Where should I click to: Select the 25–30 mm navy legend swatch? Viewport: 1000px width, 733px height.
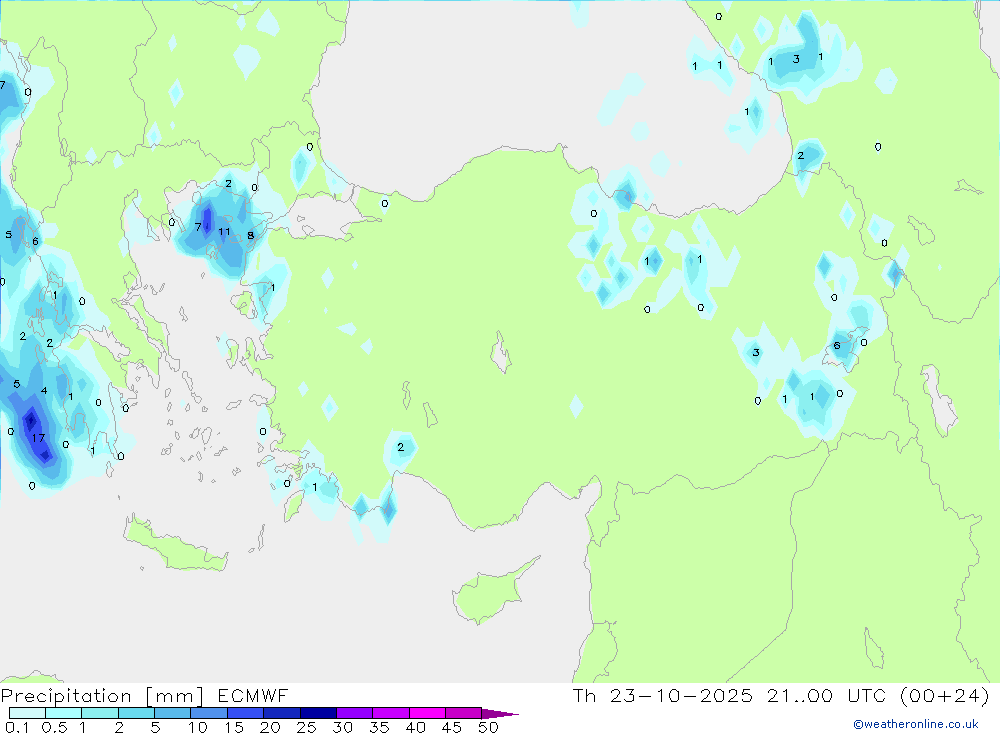pyautogui.click(x=318, y=713)
